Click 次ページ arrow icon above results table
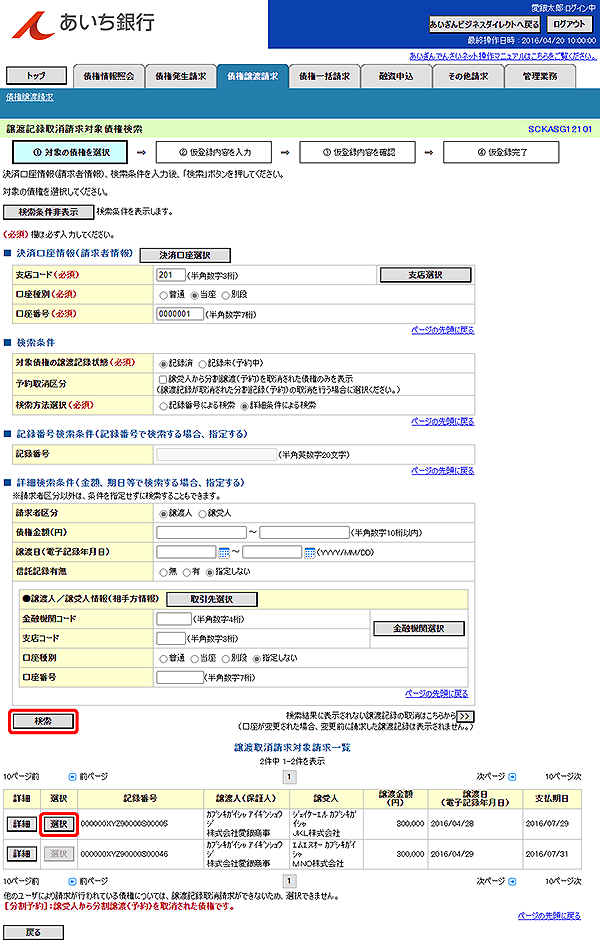 [512, 776]
